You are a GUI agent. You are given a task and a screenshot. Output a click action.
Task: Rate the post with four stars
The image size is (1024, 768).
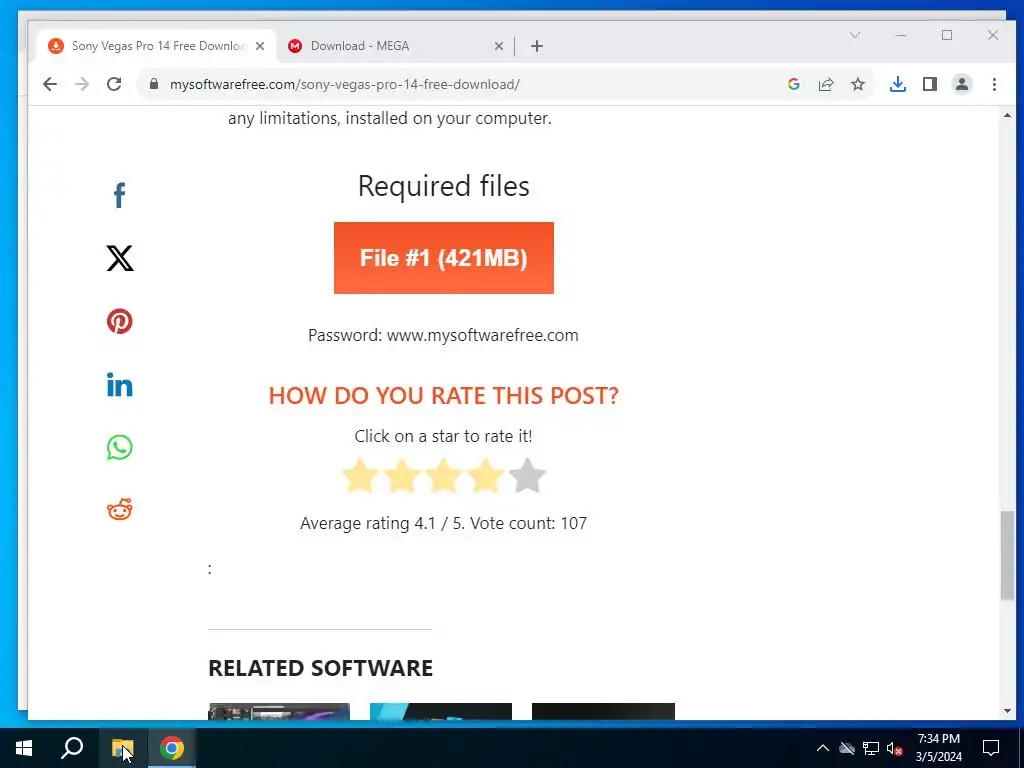click(485, 475)
